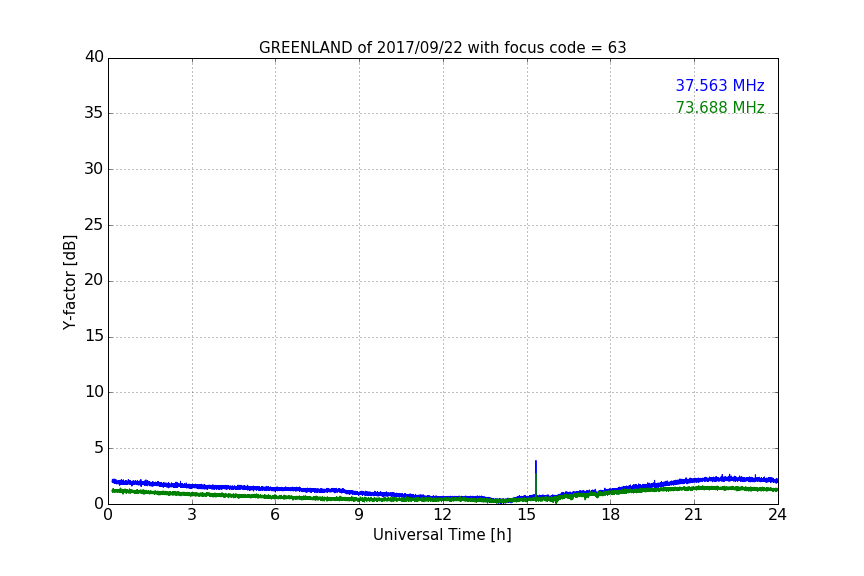864x576 pixels.
Task: Click the x-axis tick label 3
Action: (192, 515)
